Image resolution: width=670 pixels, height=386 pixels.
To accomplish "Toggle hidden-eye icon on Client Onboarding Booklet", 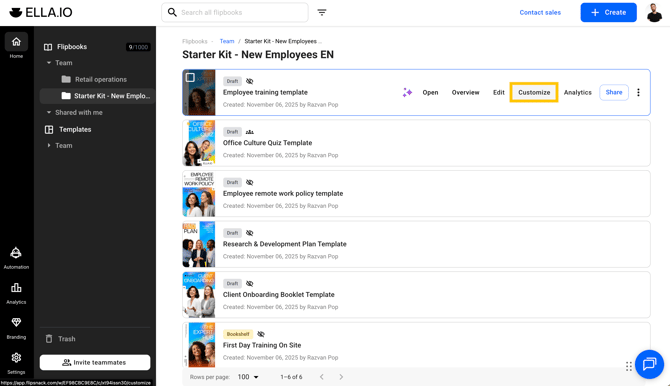I will [250, 284].
